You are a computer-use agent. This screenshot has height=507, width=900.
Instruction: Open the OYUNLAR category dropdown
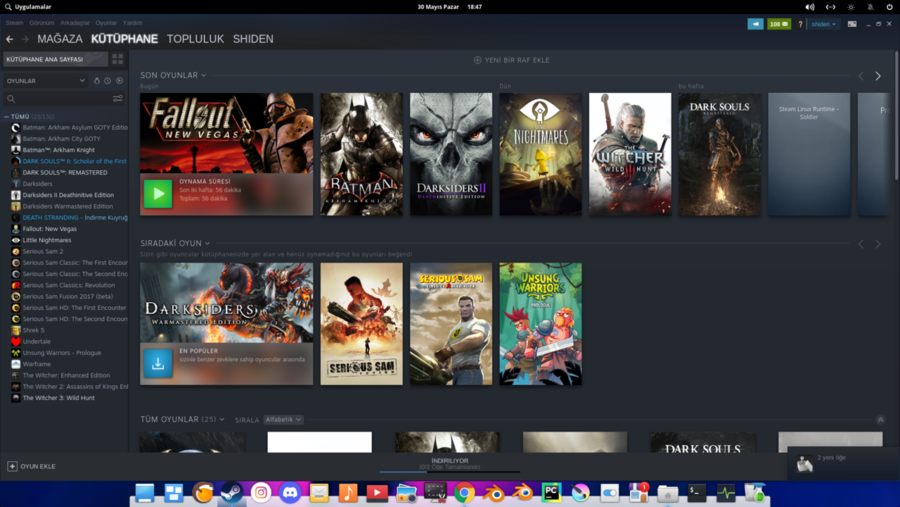point(46,81)
